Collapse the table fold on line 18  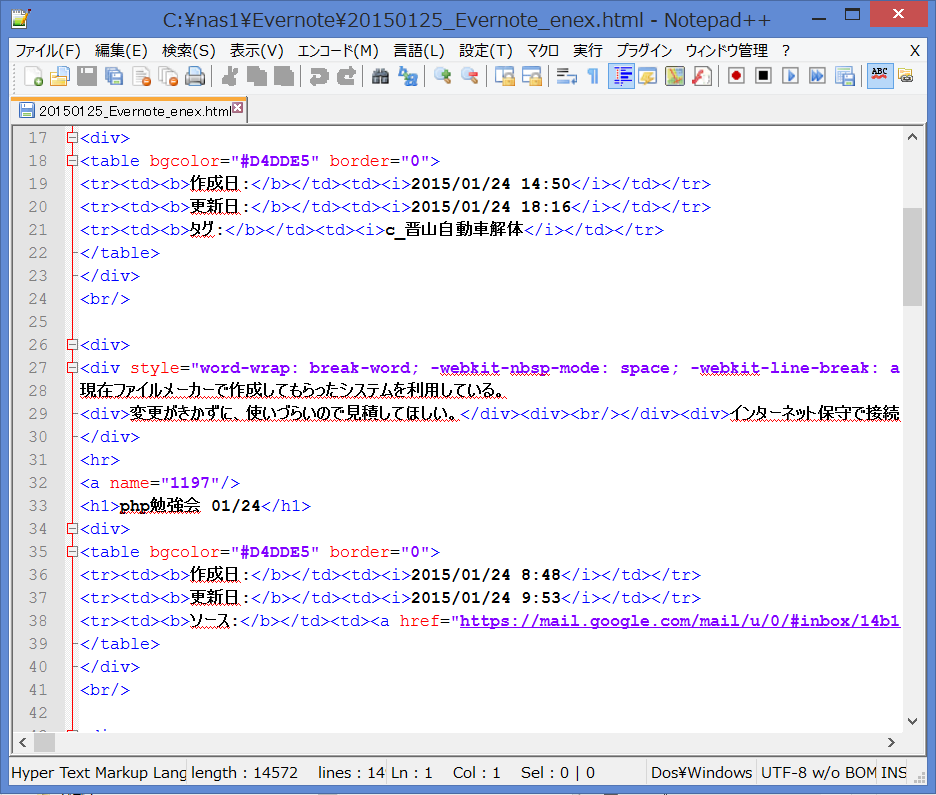pyautogui.click(x=71, y=161)
